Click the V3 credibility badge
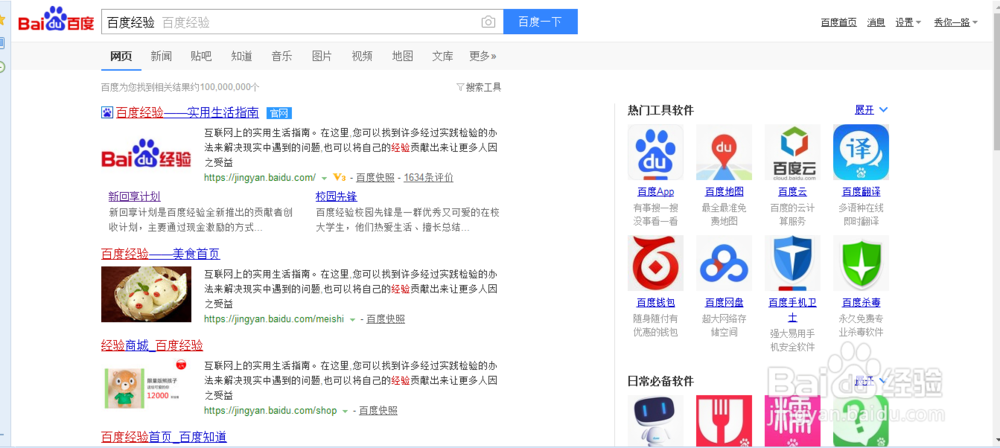The width and height of the screenshot is (1000, 448). (339, 177)
